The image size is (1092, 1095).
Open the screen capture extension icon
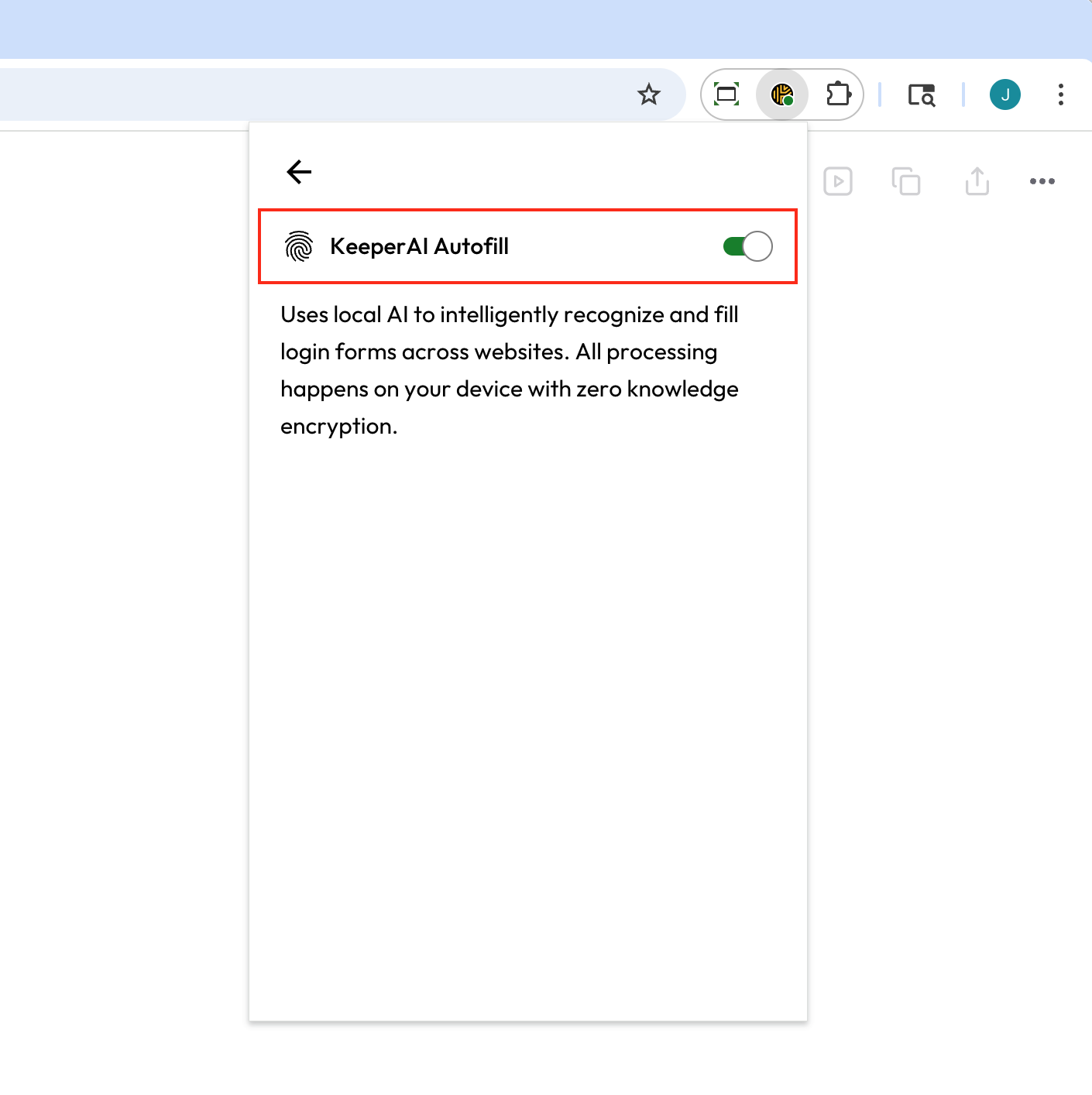[x=726, y=94]
